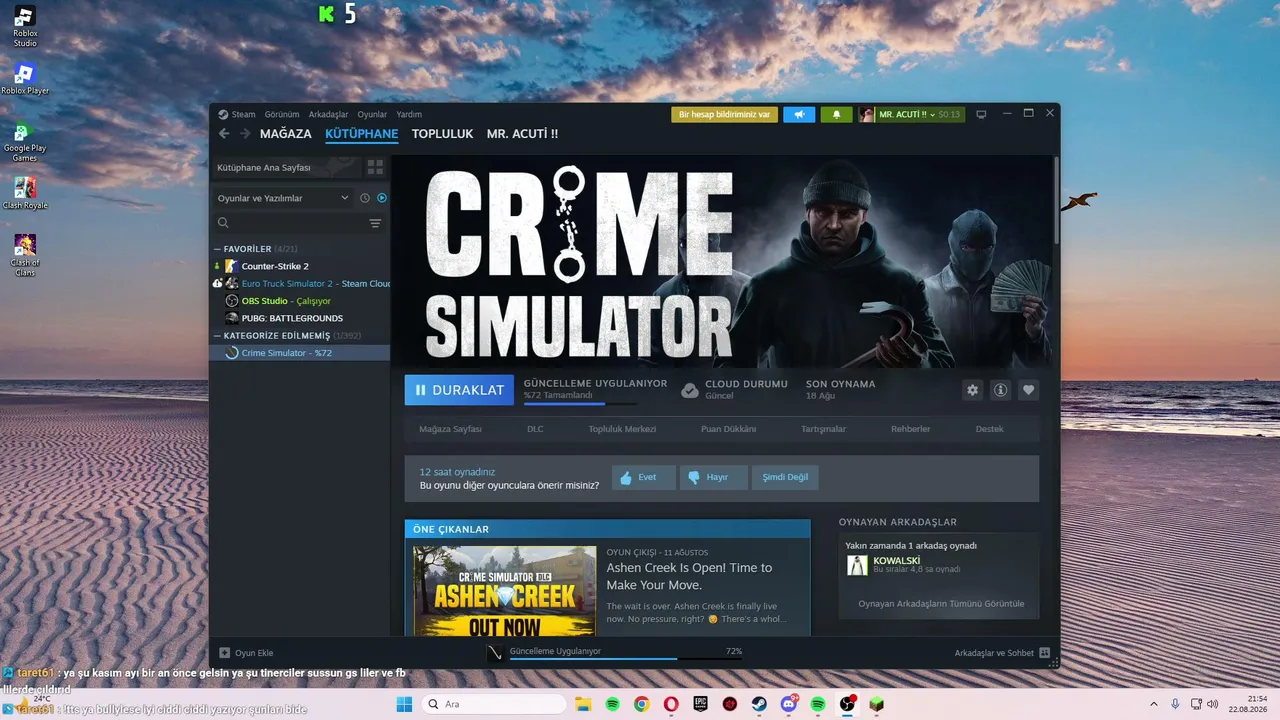Switch Steam to Big Picture mode icon

tap(981, 114)
